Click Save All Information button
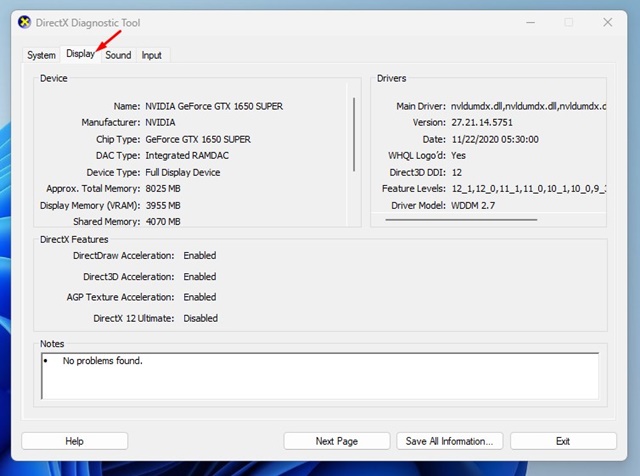Screen dimensions: 640x476 pos(449,441)
